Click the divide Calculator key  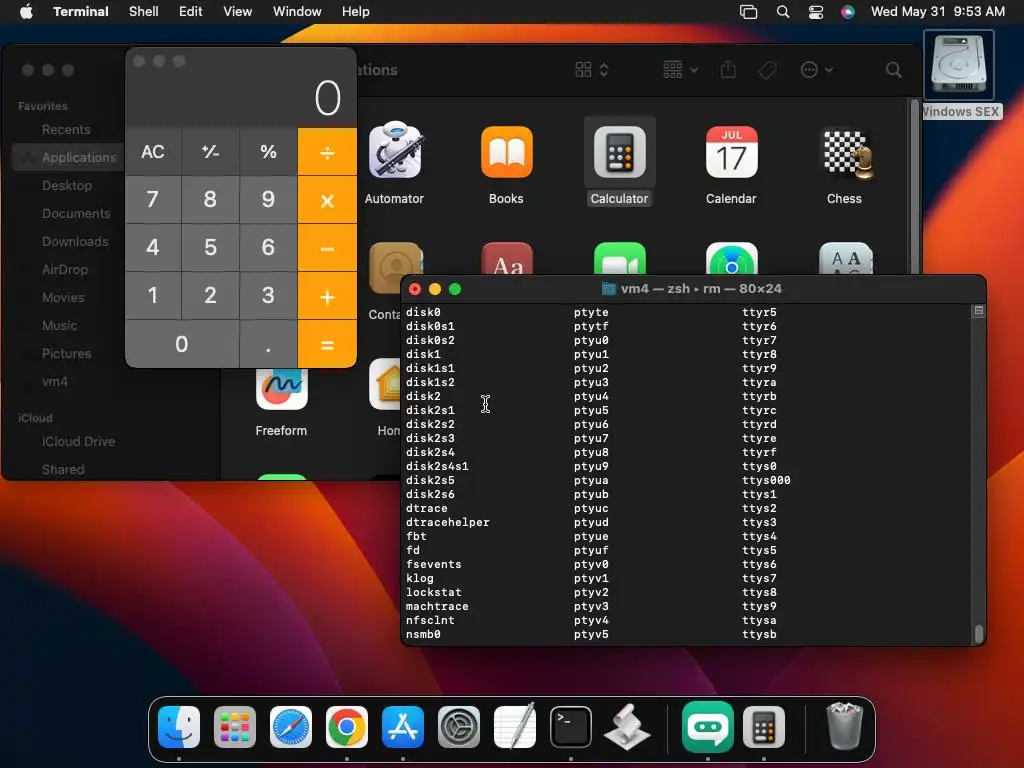coord(327,152)
